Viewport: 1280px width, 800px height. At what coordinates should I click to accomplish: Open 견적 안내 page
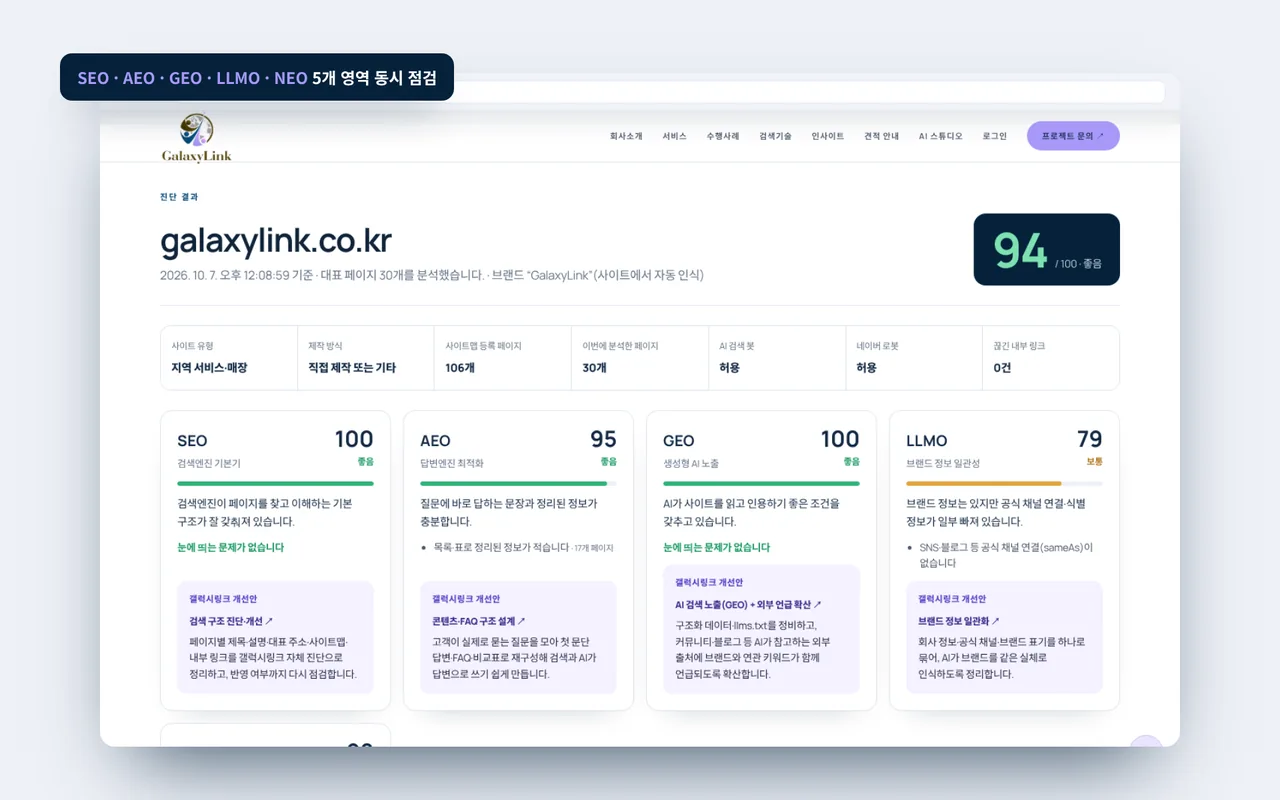[x=881, y=136]
